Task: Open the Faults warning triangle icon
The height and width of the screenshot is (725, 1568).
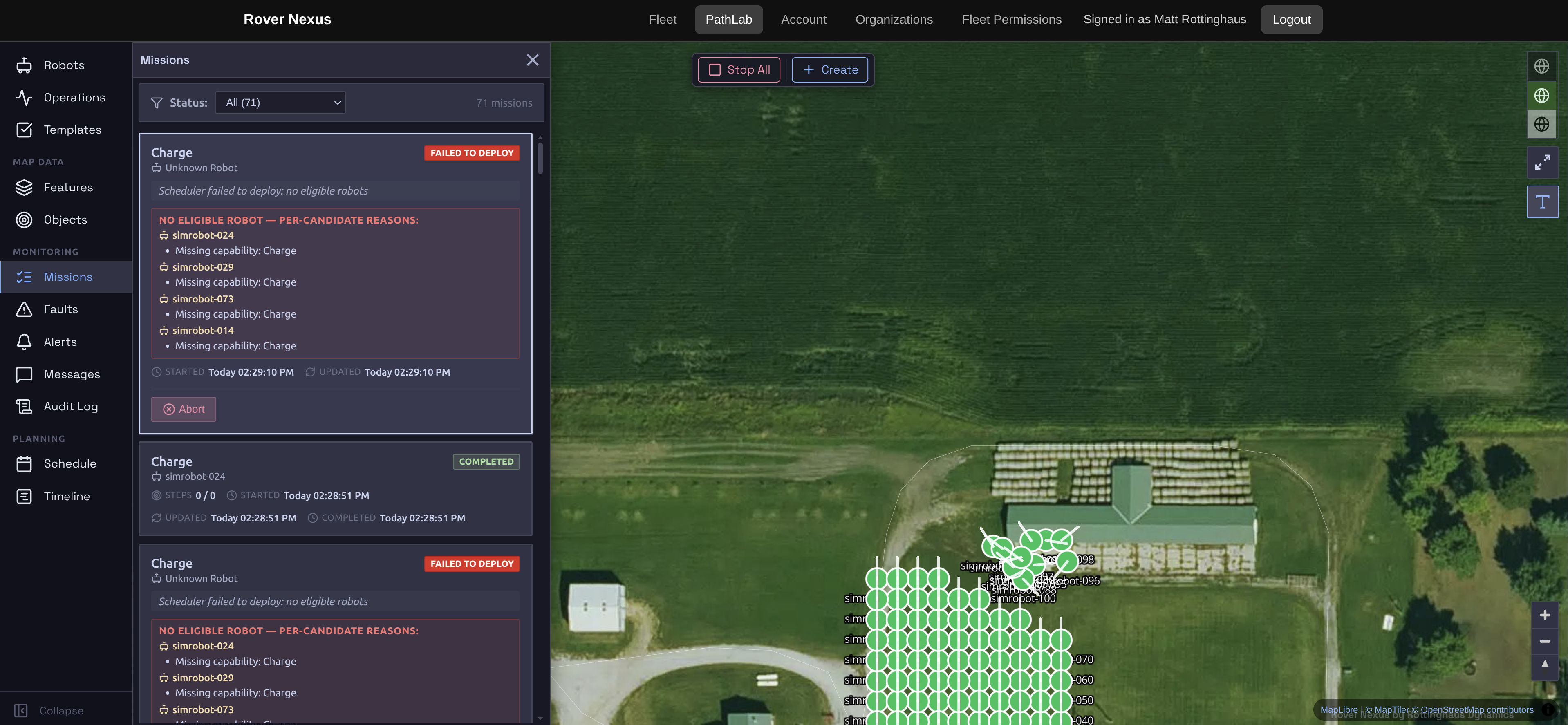Action: pos(24,309)
